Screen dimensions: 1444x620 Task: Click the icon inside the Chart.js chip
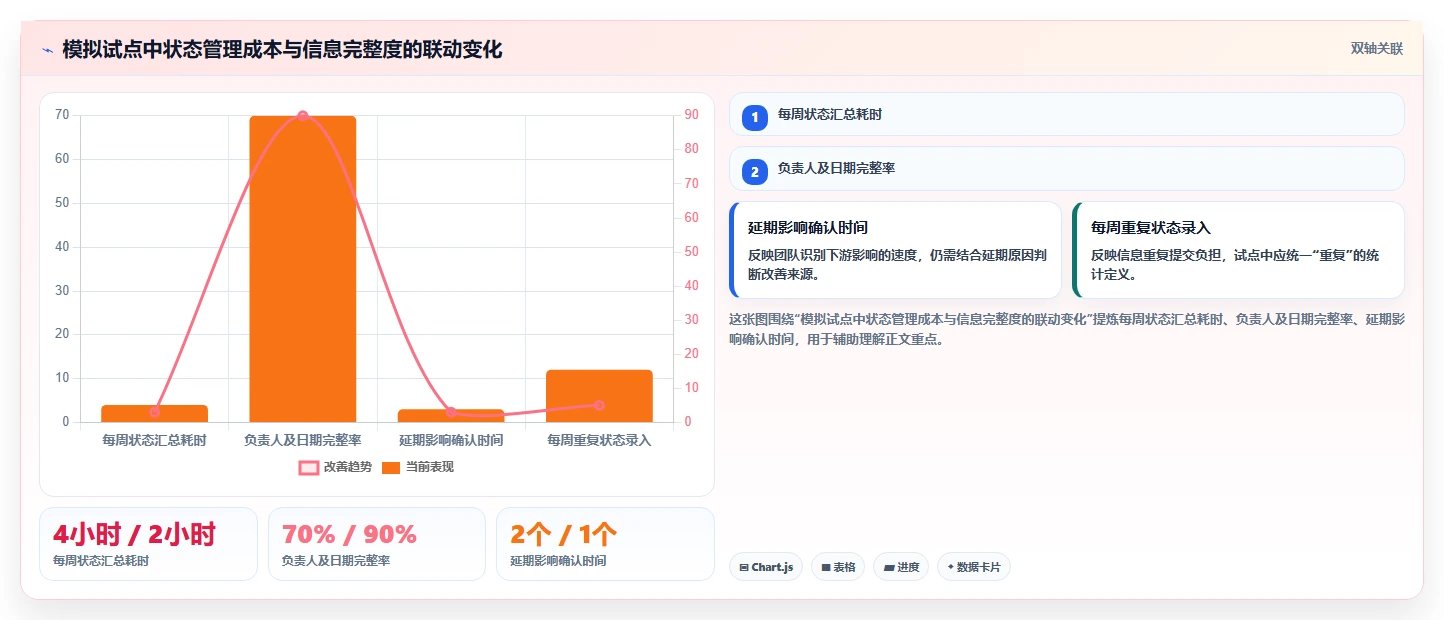click(744, 568)
